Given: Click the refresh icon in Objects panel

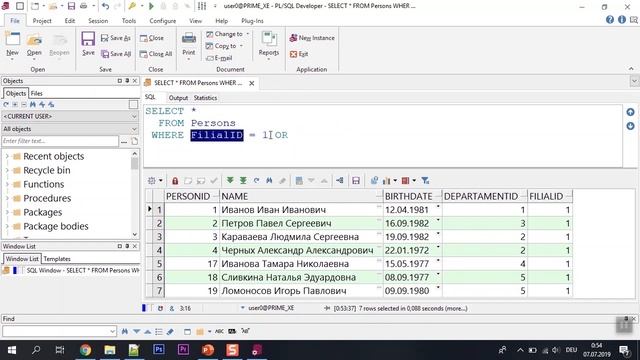Looking at the screenshot, I should 6,104.
